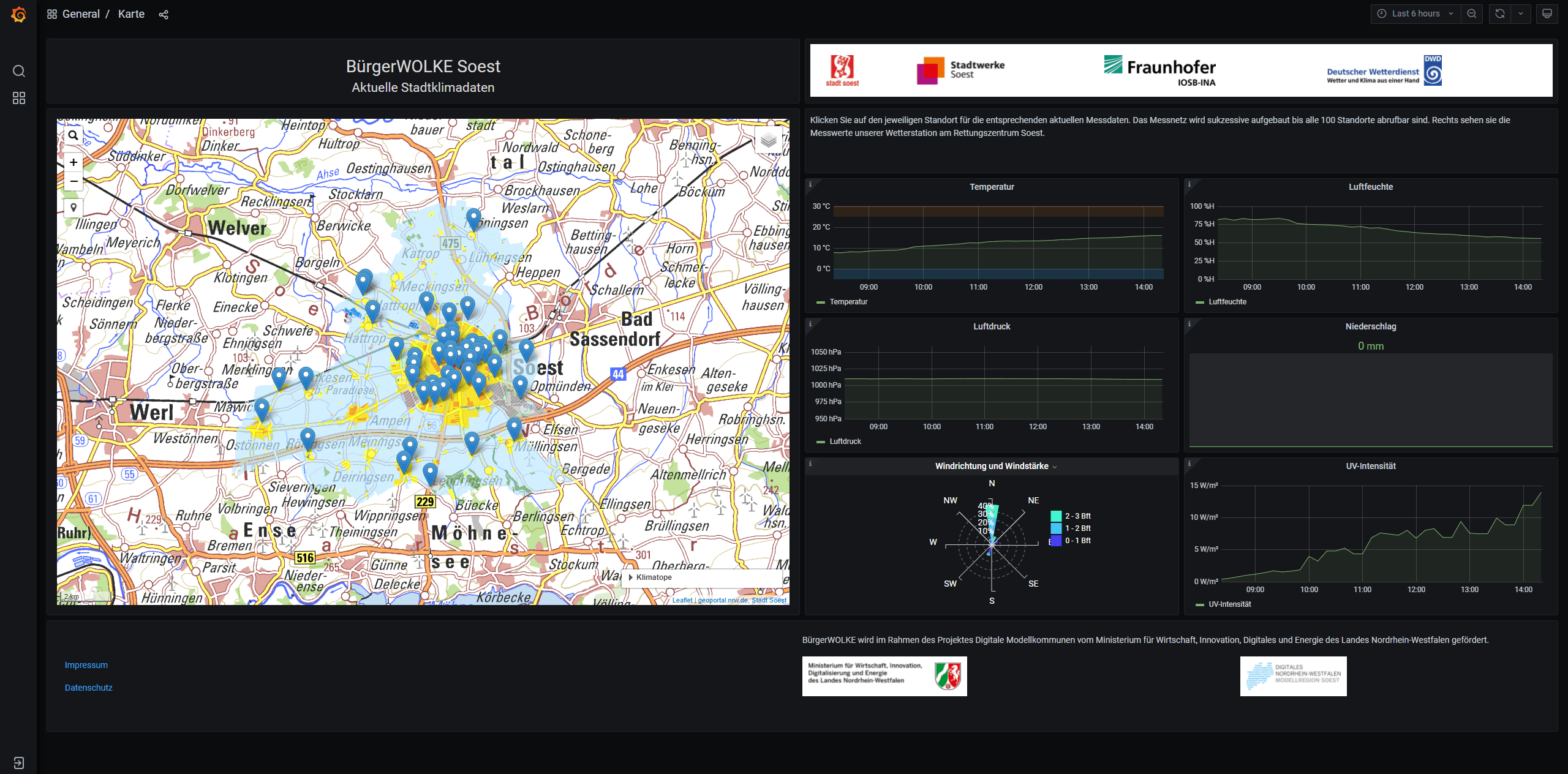Screen dimensions: 1568x774
Task: Toggle the UV-Intensität legend series
Action: coord(1229,604)
